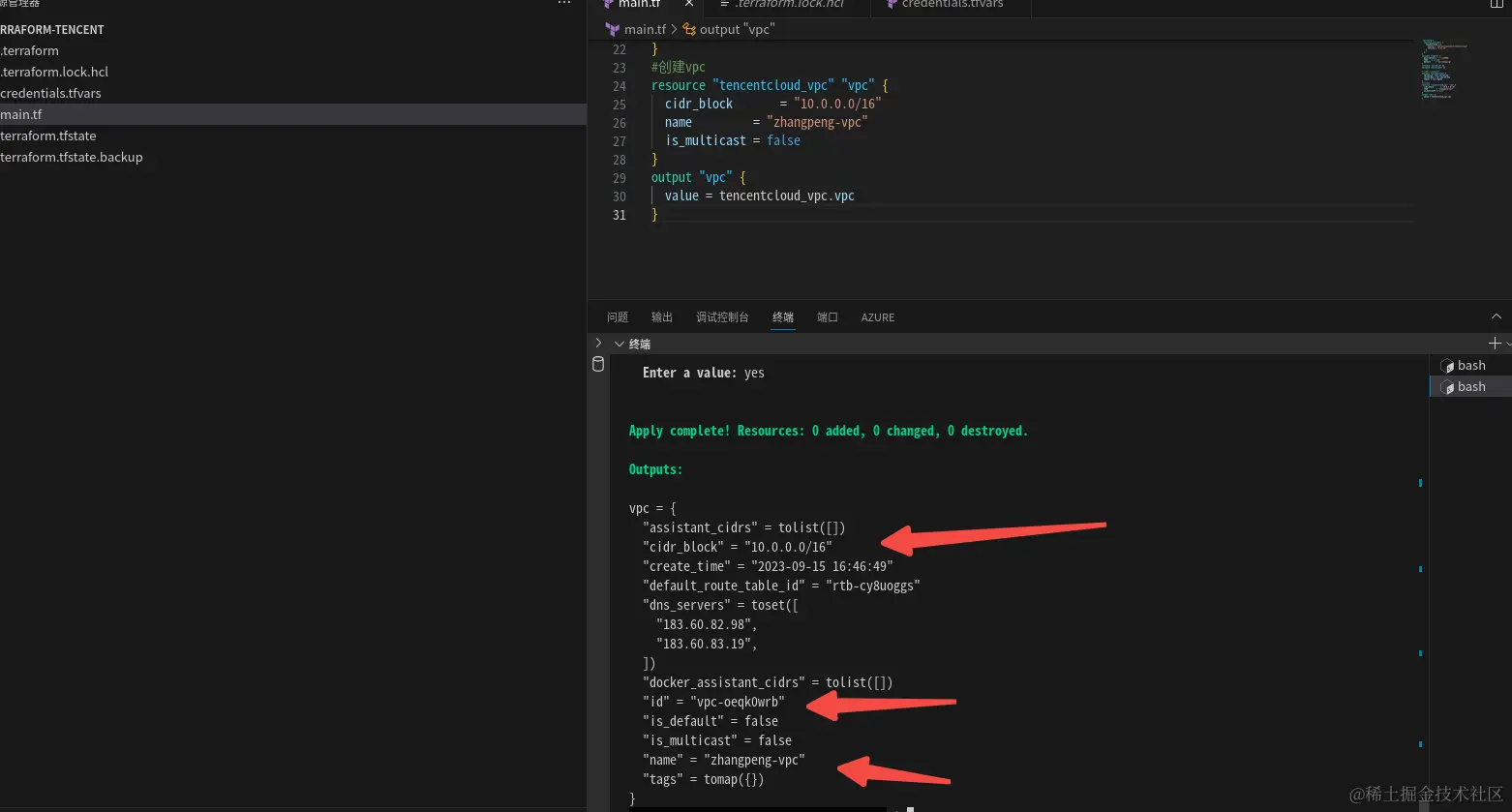Click "vpc-oeqk0wrb" id in terminal
This screenshot has width=1512, height=812.
(738, 702)
